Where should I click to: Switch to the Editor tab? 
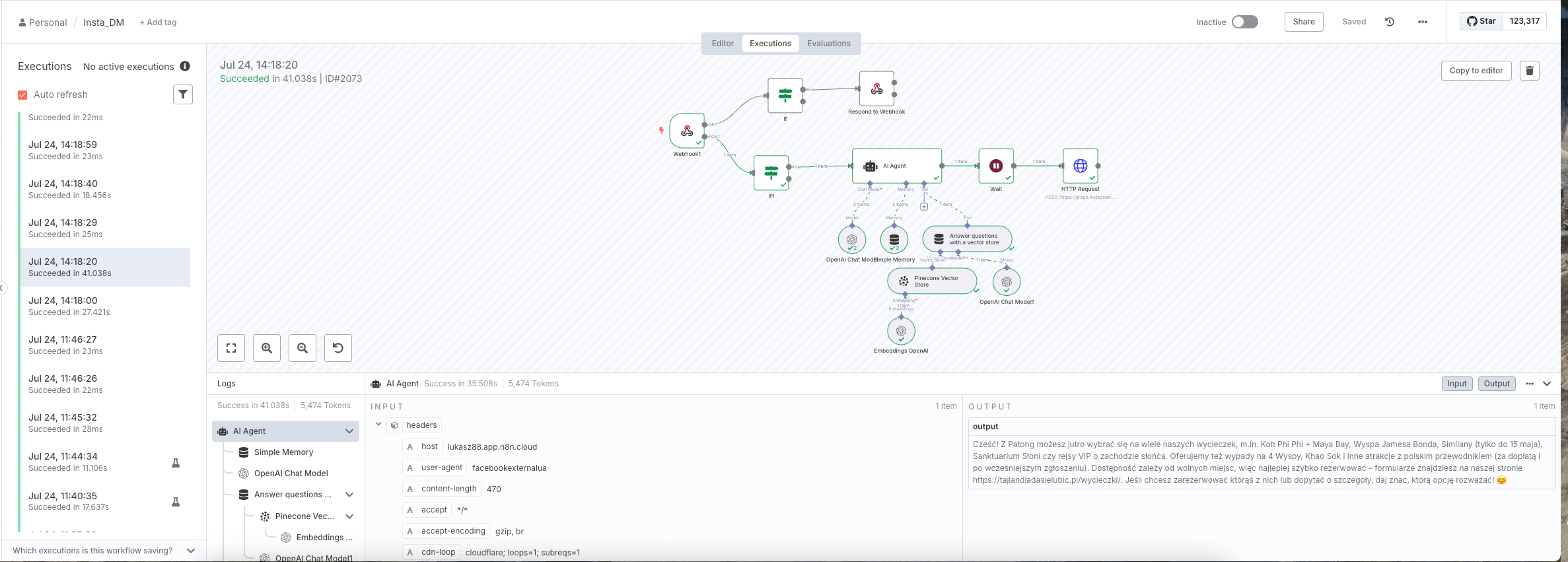coord(723,44)
